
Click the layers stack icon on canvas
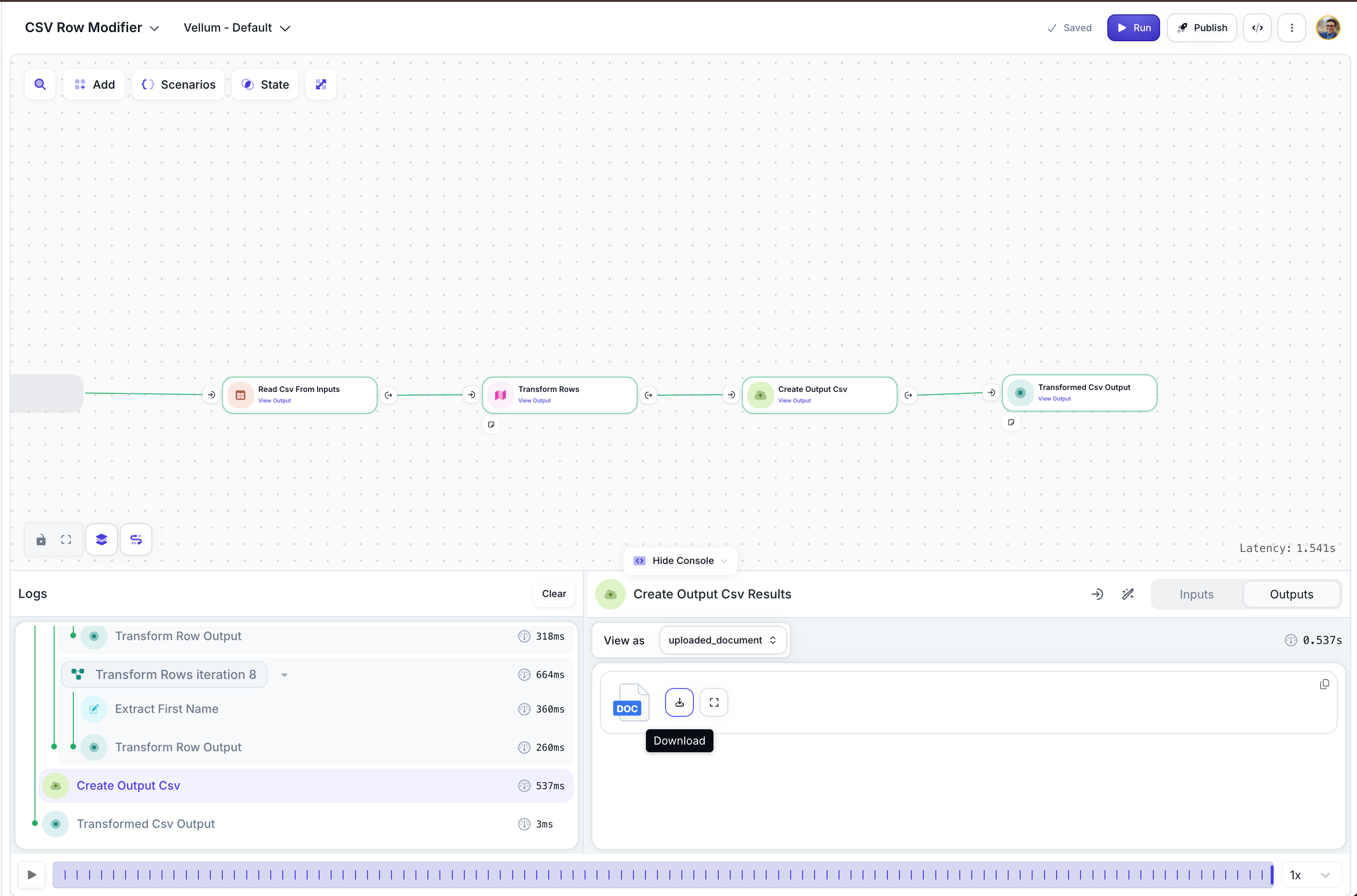[102, 540]
